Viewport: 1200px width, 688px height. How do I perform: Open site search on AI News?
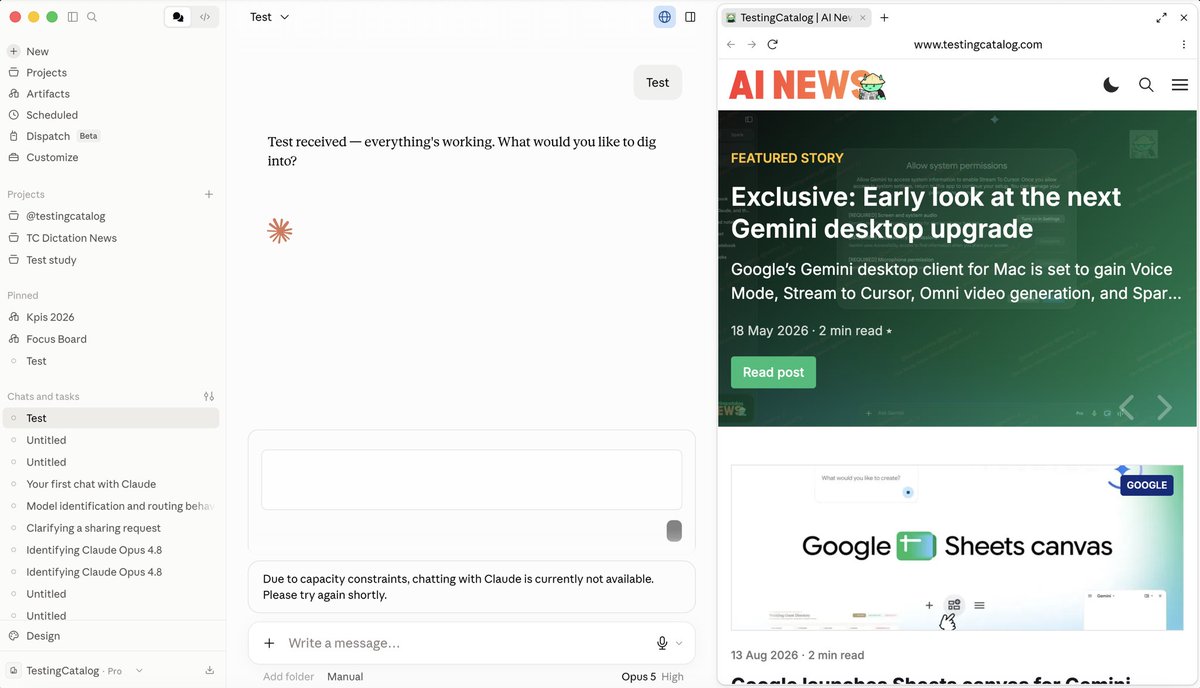tap(1146, 85)
